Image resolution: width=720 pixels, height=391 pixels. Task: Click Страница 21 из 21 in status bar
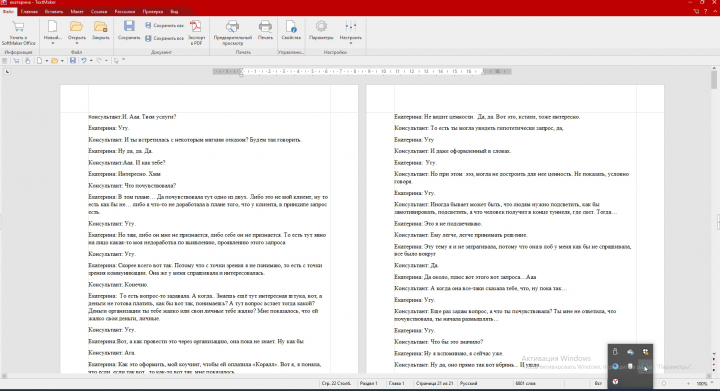tap(434, 383)
